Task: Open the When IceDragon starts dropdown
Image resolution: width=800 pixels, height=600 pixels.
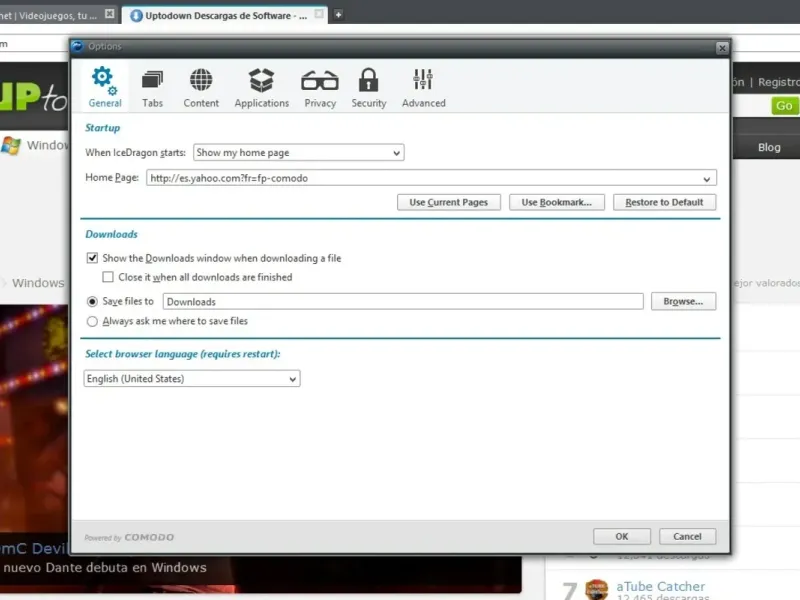Action: coord(298,153)
